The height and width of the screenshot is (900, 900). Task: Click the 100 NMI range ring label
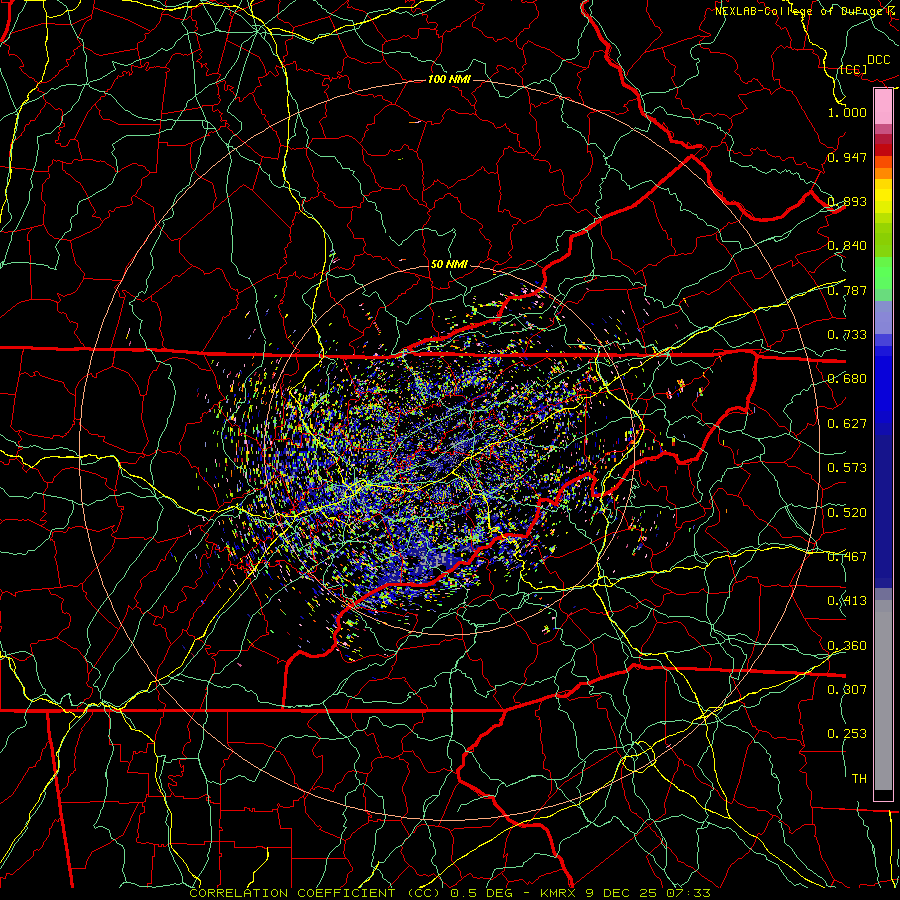point(449,79)
